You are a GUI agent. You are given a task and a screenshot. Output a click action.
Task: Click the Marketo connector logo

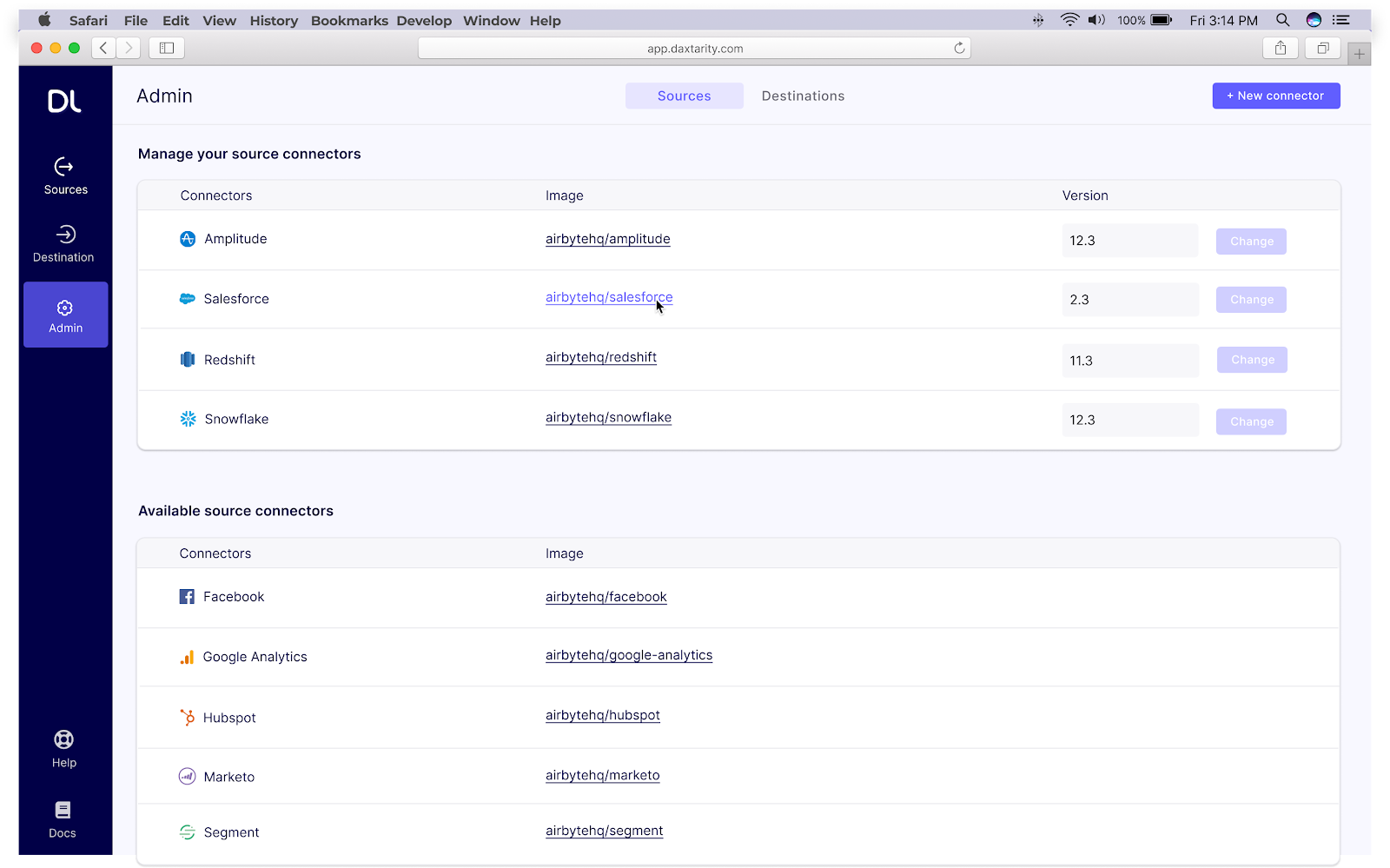187,777
